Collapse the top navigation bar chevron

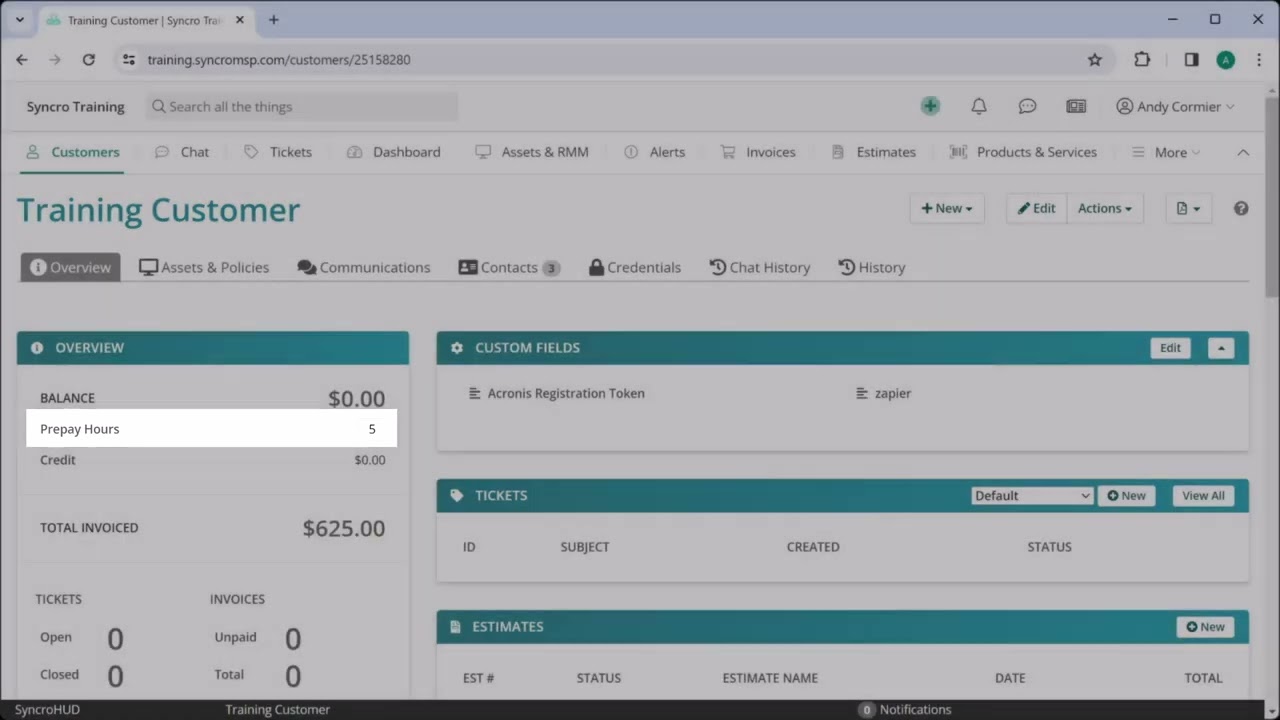coord(1243,152)
